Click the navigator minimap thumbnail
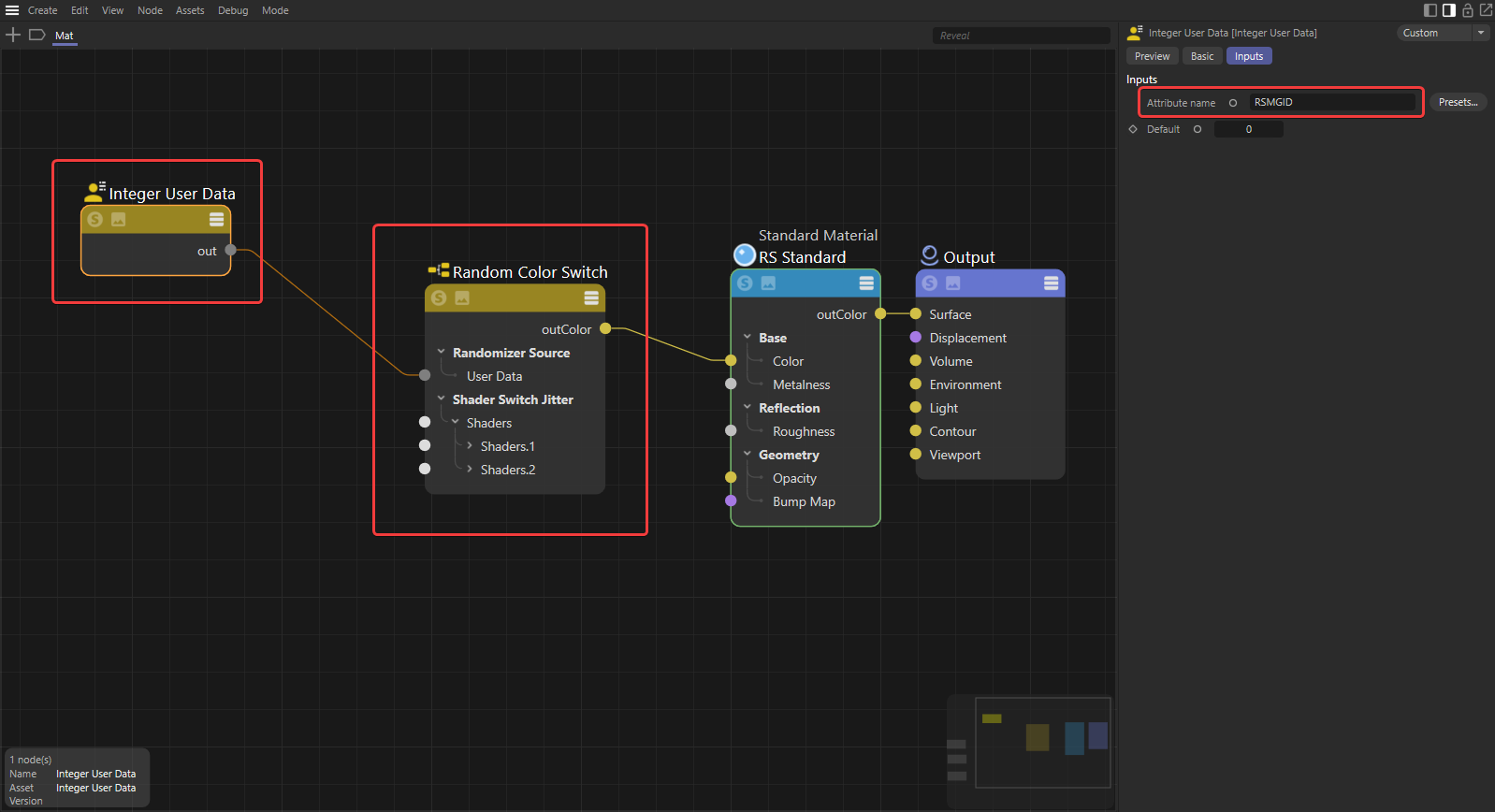The image size is (1495, 812). coord(1042,742)
